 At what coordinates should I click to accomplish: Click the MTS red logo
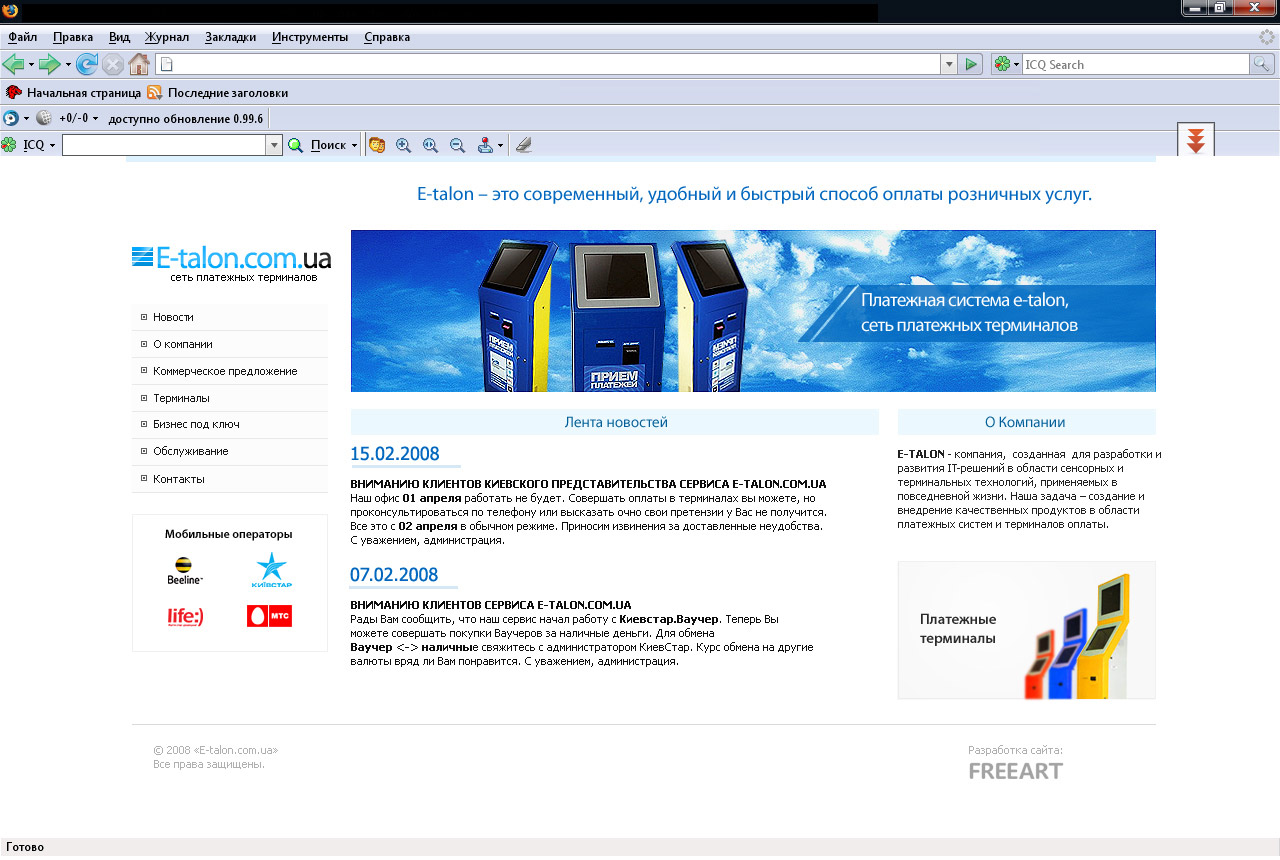269,616
